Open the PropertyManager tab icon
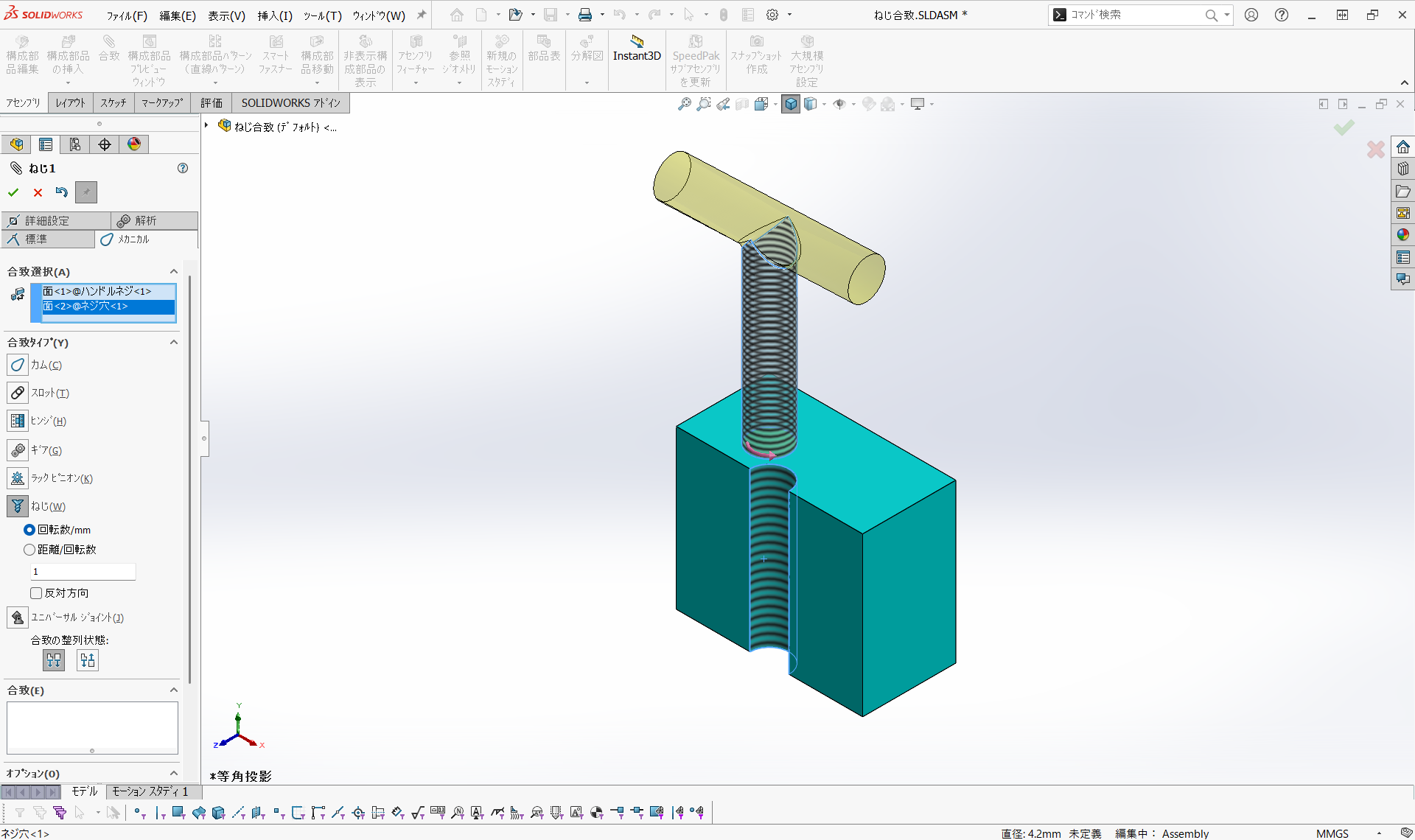The width and height of the screenshot is (1415, 840). coord(46,144)
